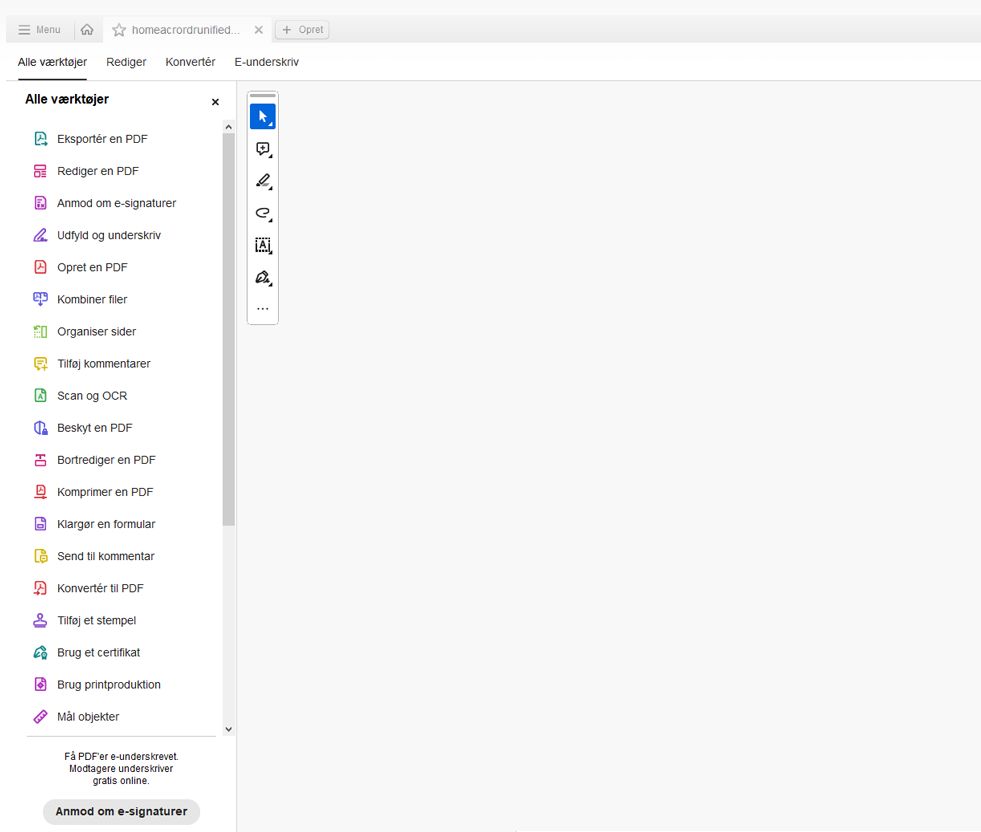The height and width of the screenshot is (832, 981).
Task: Click the quick toolbar drag handle
Action: tap(263, 96)
